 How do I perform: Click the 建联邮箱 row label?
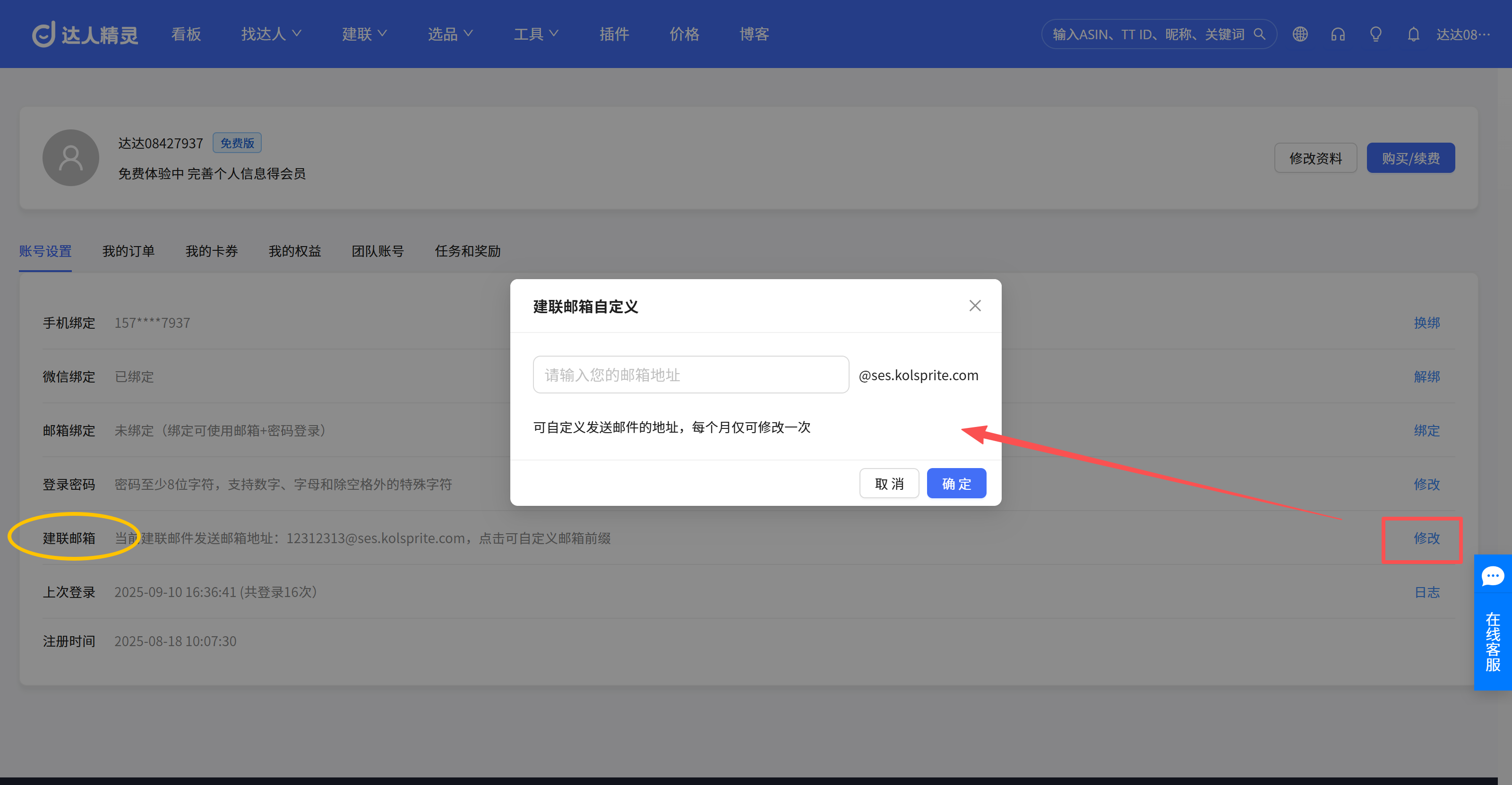pyautogui.click(x=69, y=538)
